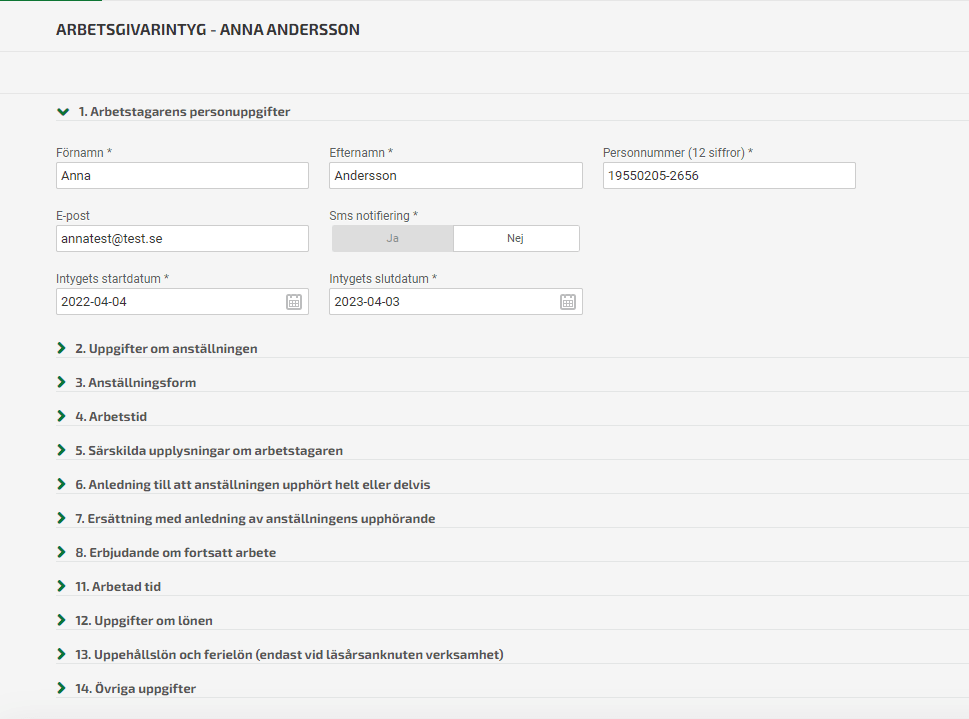Open calendar picker for Intygets startdatum
Image resolution: width=969 pixels, height=719 pixels.
294,302
